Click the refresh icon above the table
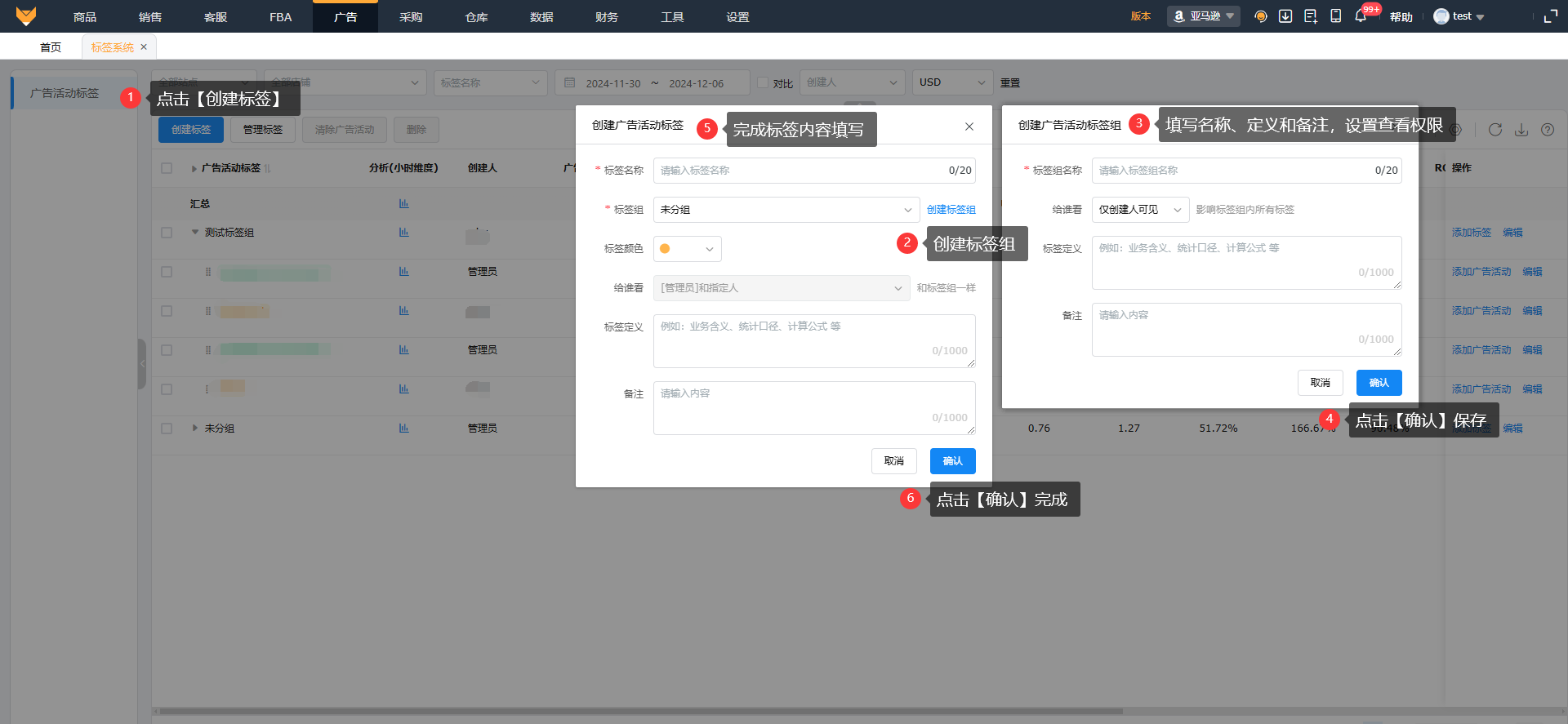The height and width of the screenshot is (724, 1568). [x=1495, y=130]
